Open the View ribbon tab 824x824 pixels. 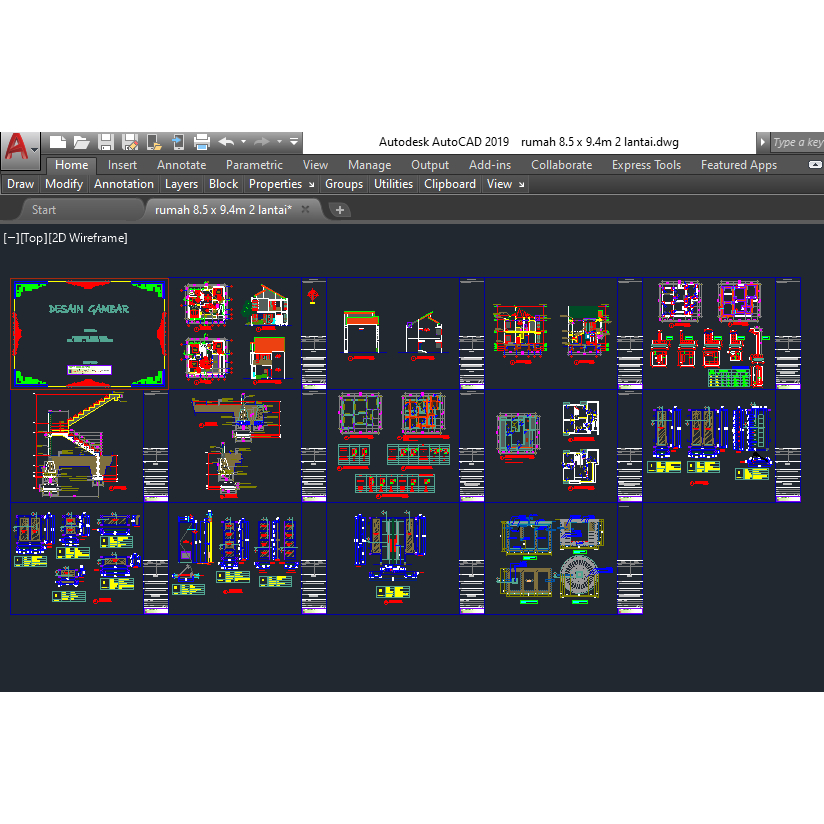[x=315, y=165]
